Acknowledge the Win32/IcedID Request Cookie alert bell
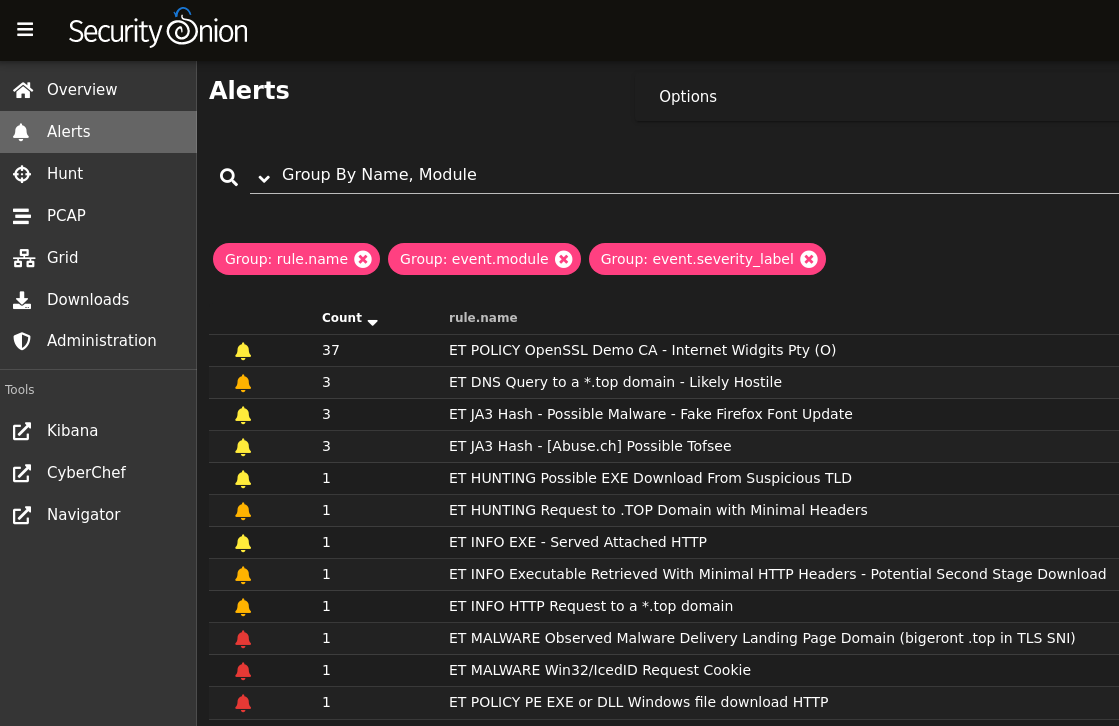This screenshot has width=1119, height=726. pos(243,670)
